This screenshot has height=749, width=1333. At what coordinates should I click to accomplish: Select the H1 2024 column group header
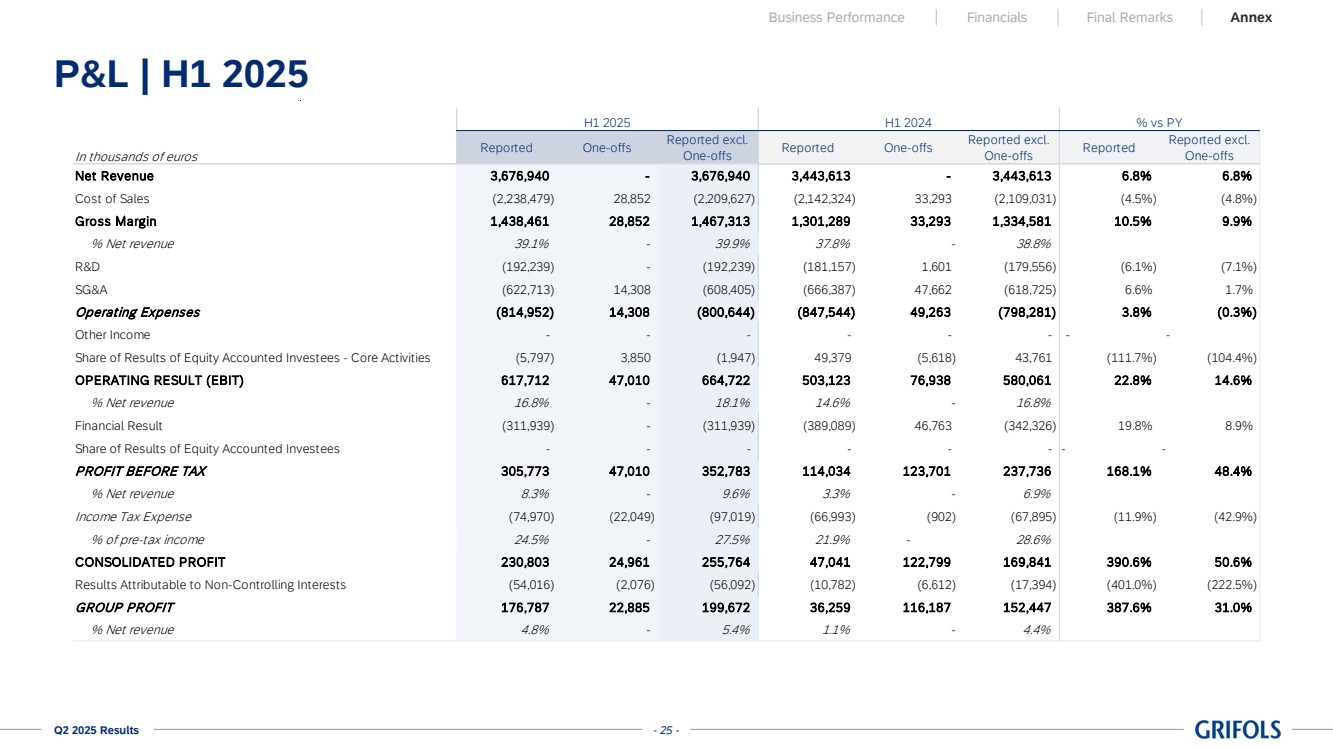click(x=908, y=122)
